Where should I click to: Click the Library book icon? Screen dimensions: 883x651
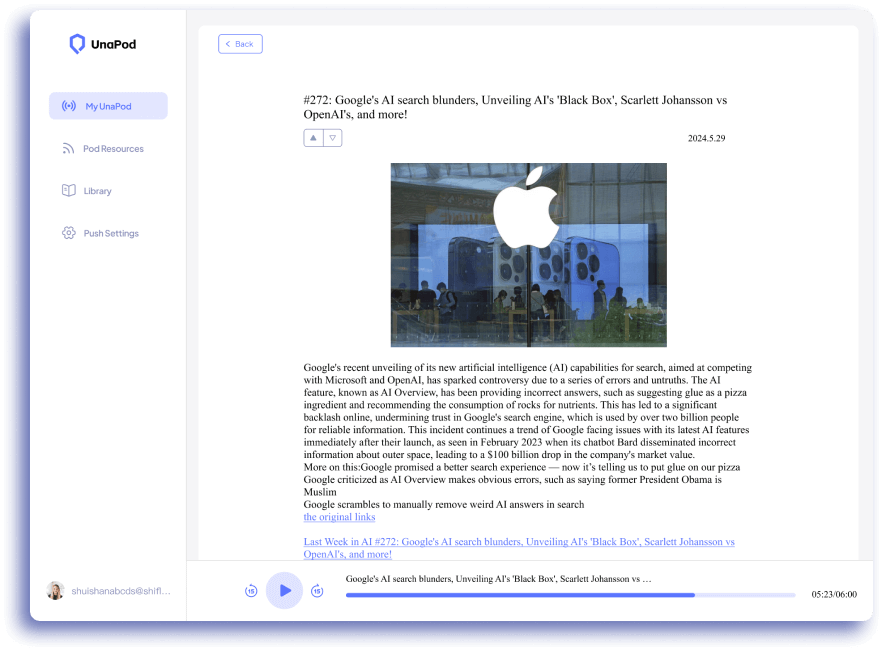(69, 190)
